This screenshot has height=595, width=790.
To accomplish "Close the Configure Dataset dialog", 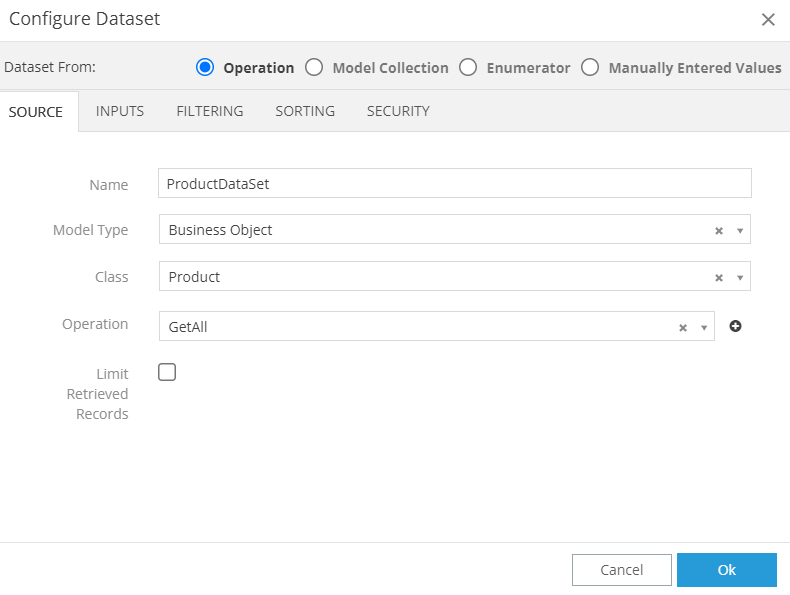I will click(768, 19).
